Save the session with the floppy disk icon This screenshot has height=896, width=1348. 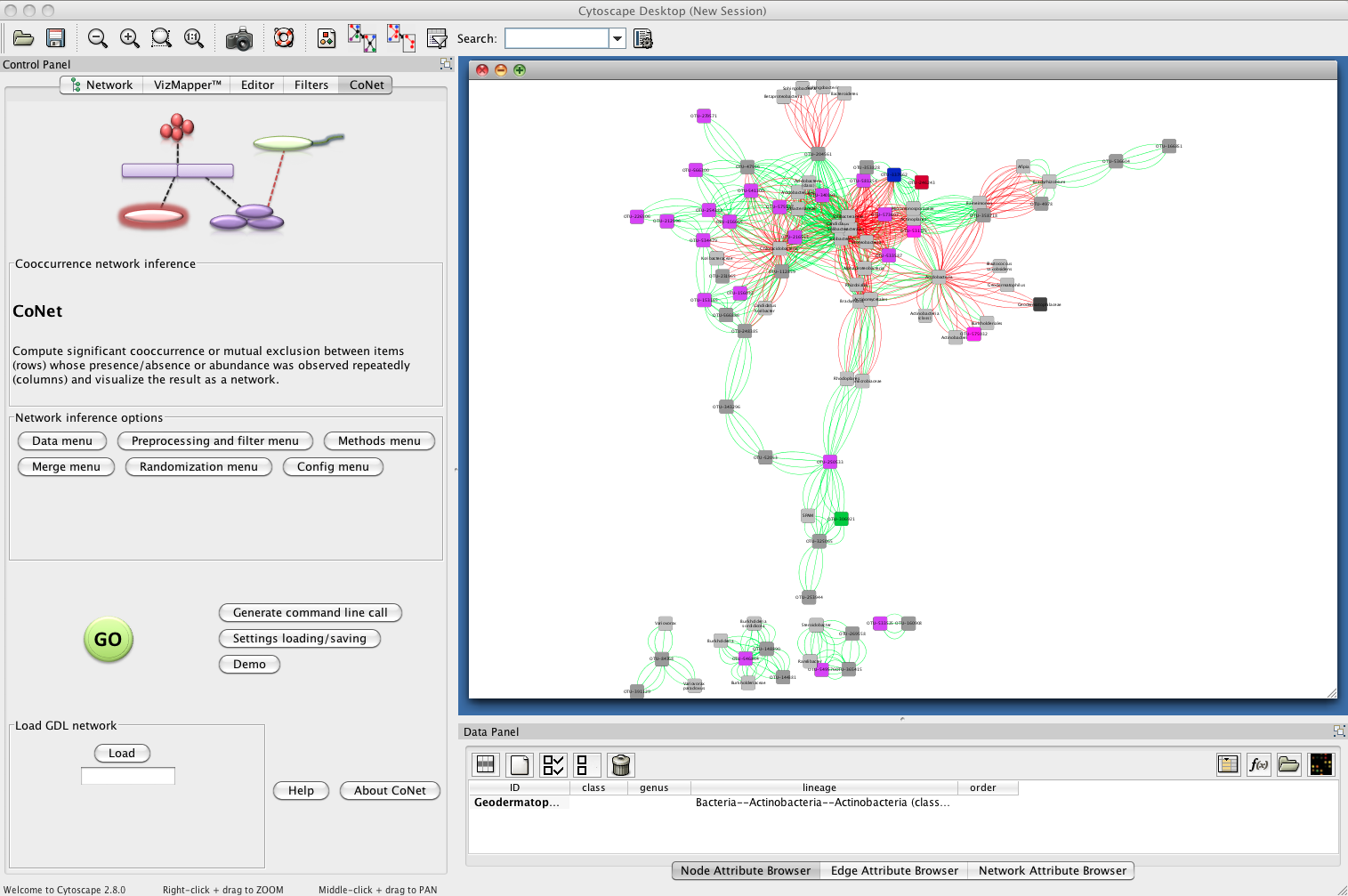56,38
